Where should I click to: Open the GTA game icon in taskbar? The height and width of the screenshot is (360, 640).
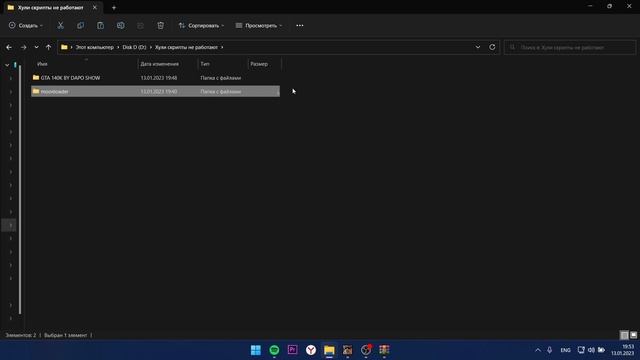pos(347,350)
